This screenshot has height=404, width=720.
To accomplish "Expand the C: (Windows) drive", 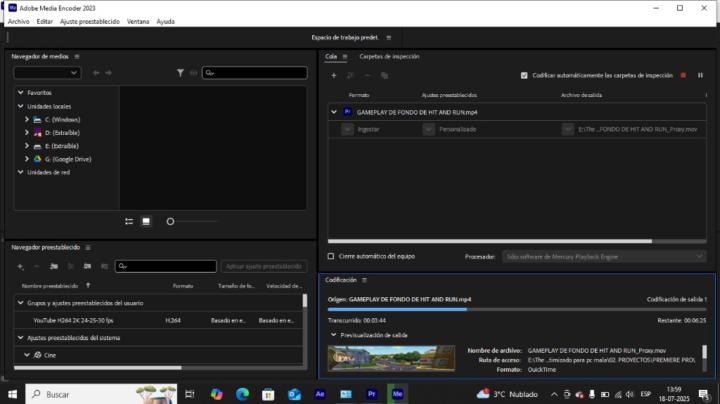I will coord(27,119).
